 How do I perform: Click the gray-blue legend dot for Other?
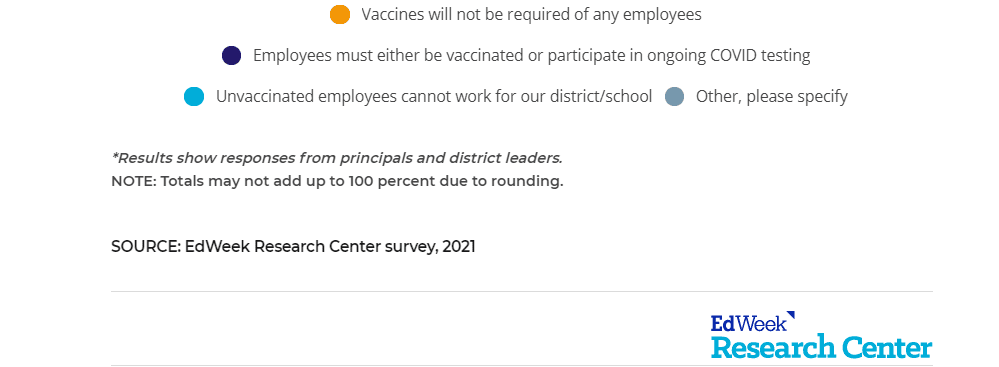pos(674,97)
